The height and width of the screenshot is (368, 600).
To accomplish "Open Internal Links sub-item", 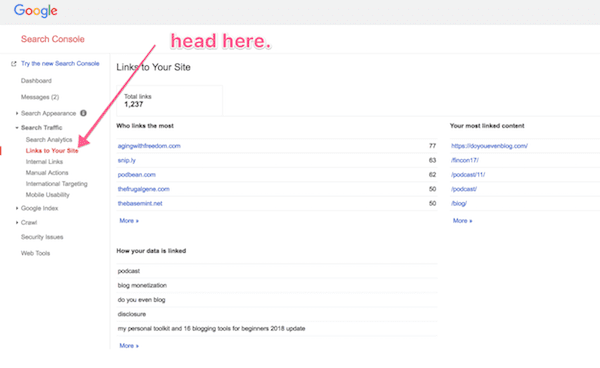I will tap(44, 162).
